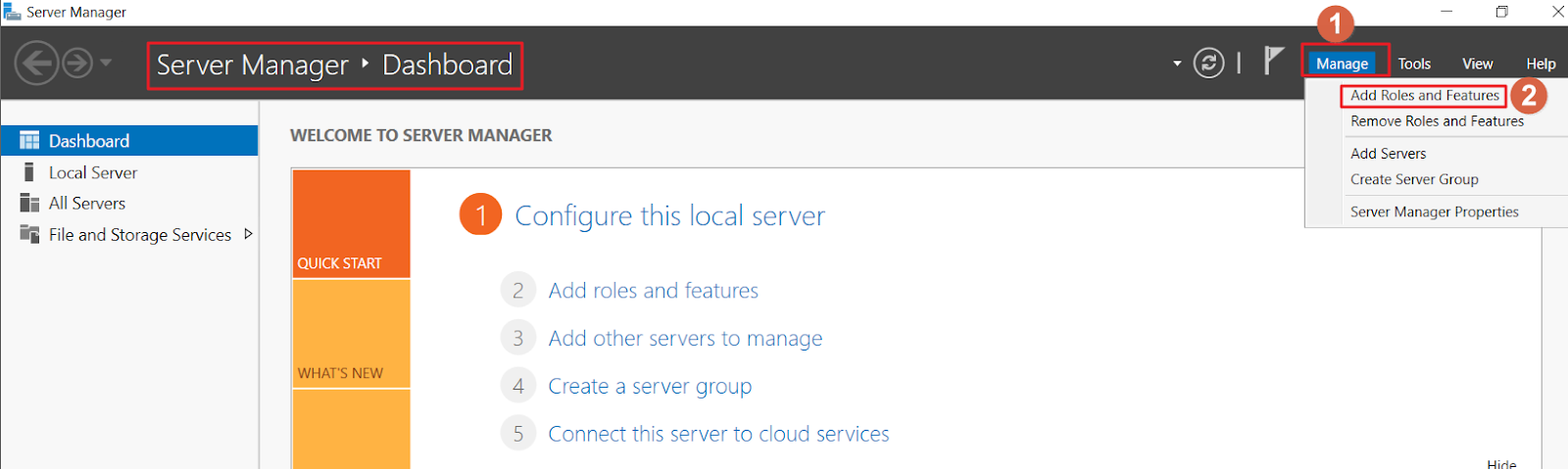Screen dimensions: 1568x469
Task: Open the Help menu
Action: pos(1541,64)
